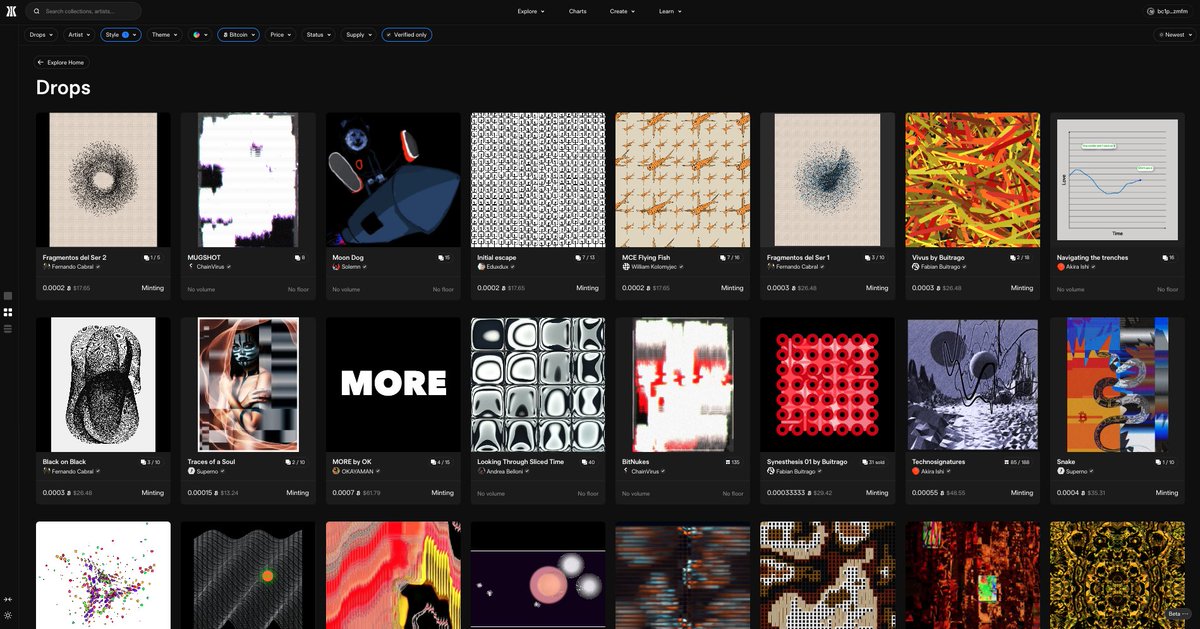Click 'No floor' on Moon Dog card
This screenshot has height=629, width=1200.
(x=443, y=289)
